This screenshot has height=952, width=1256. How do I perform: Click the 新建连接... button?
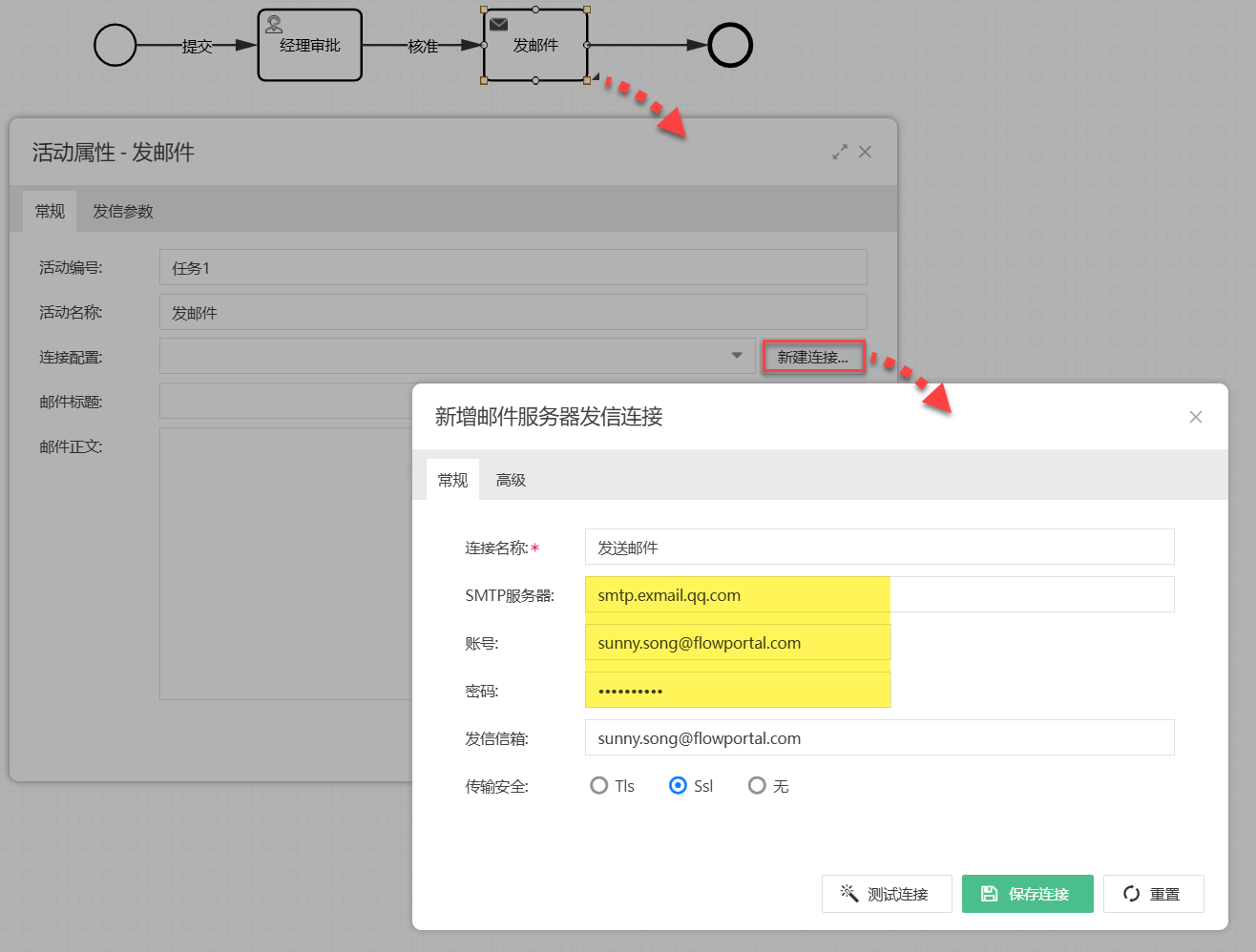tap(812, 357)
